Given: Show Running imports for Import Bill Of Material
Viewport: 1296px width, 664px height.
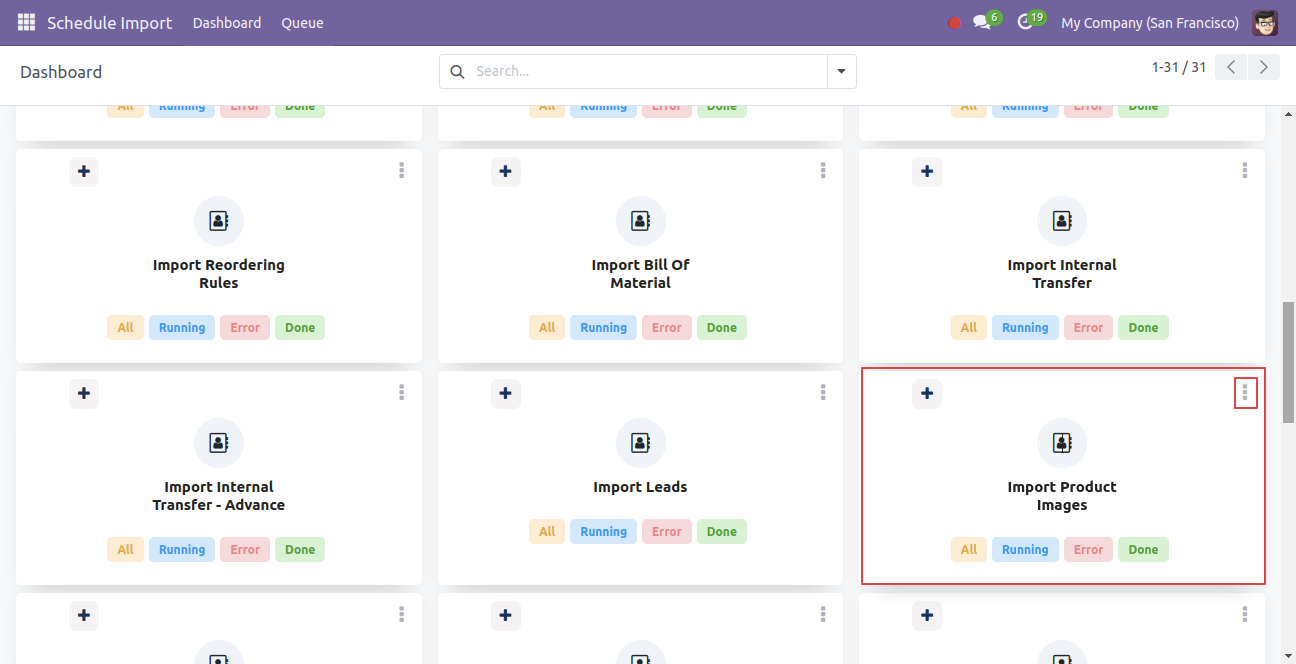Looking at the screenshot, I should 604,328.
